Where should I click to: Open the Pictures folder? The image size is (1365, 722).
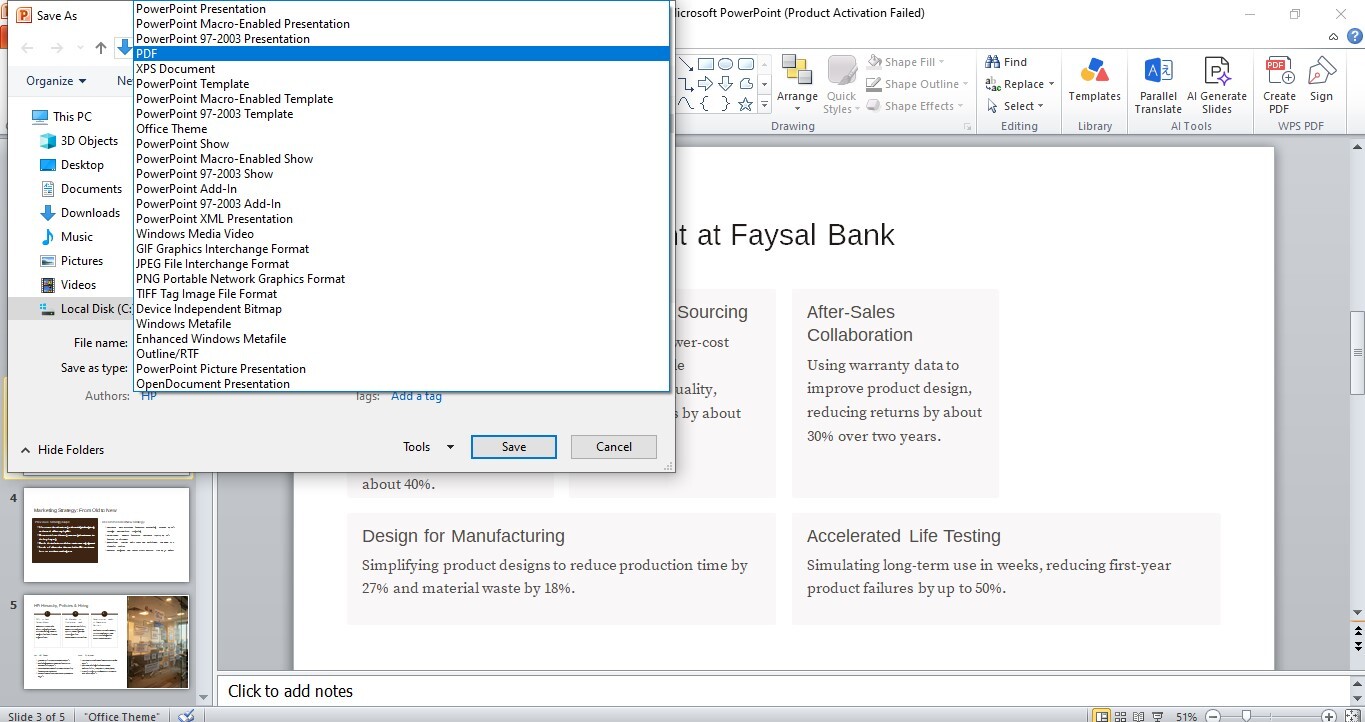coord(71,261)
